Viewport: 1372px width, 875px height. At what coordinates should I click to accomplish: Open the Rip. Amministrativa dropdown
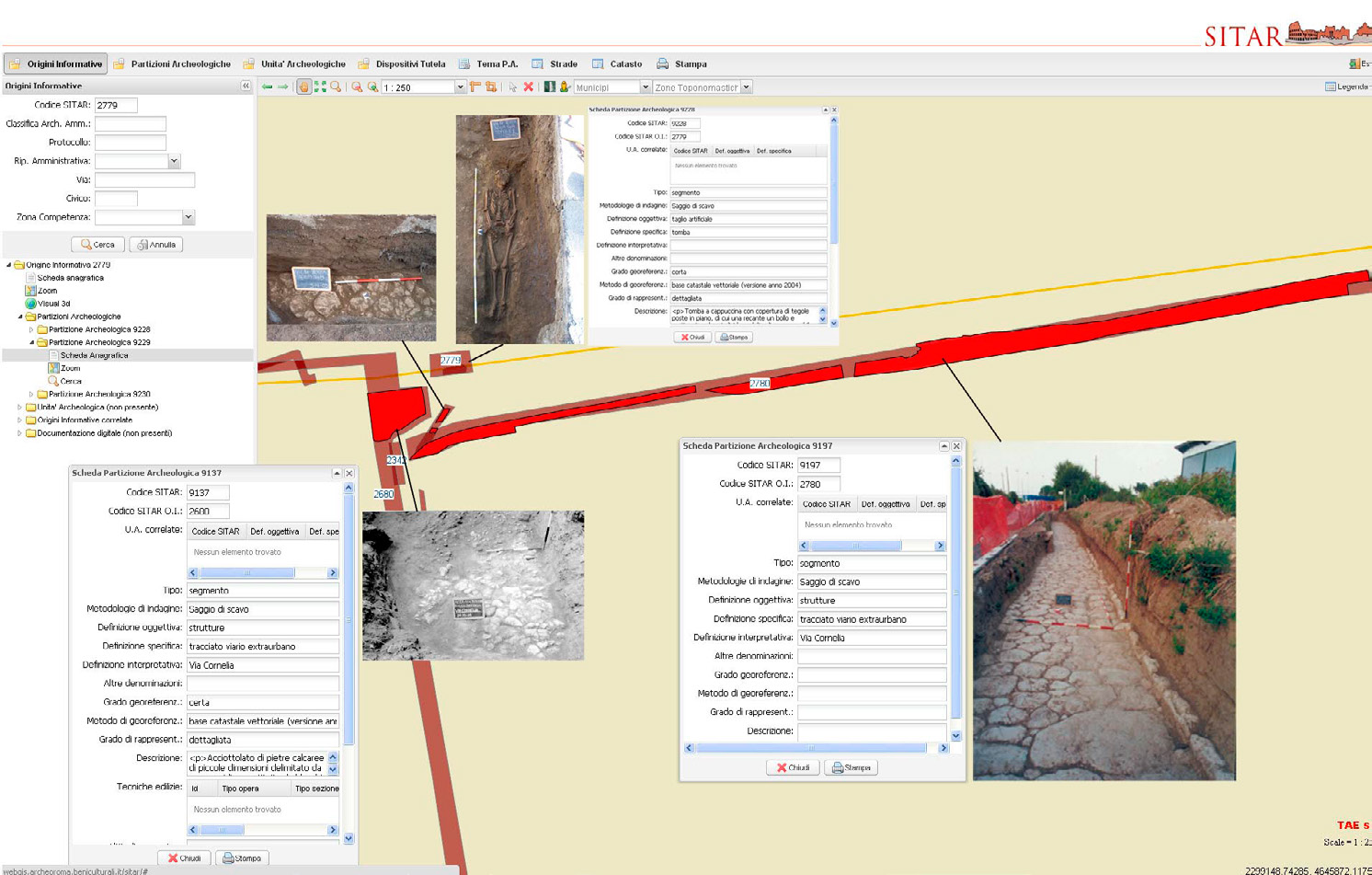tap(174, 161)
